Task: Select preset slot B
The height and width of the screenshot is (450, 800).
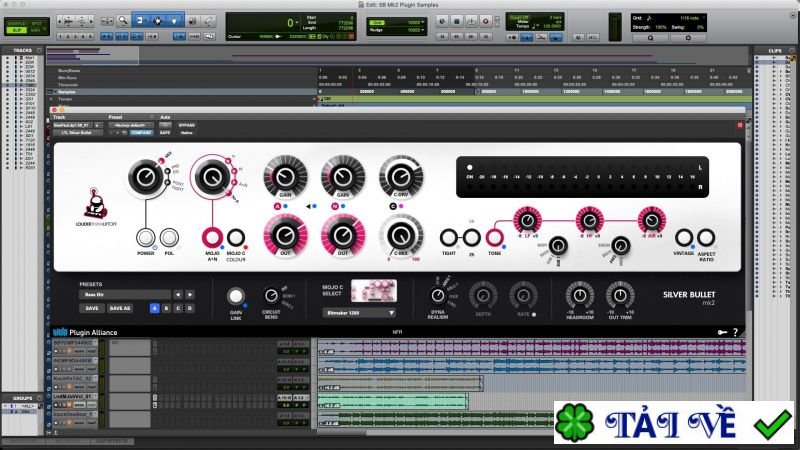Action: point(166,308)
